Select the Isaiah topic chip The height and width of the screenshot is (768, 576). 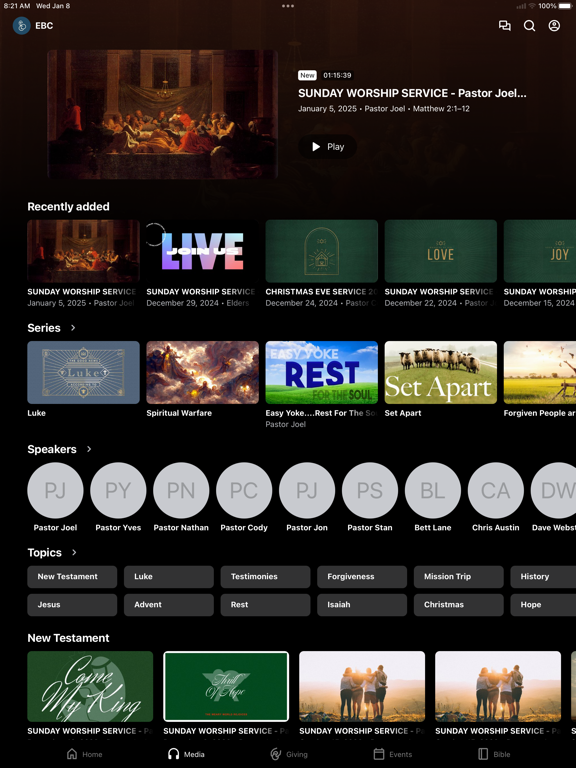362,605
